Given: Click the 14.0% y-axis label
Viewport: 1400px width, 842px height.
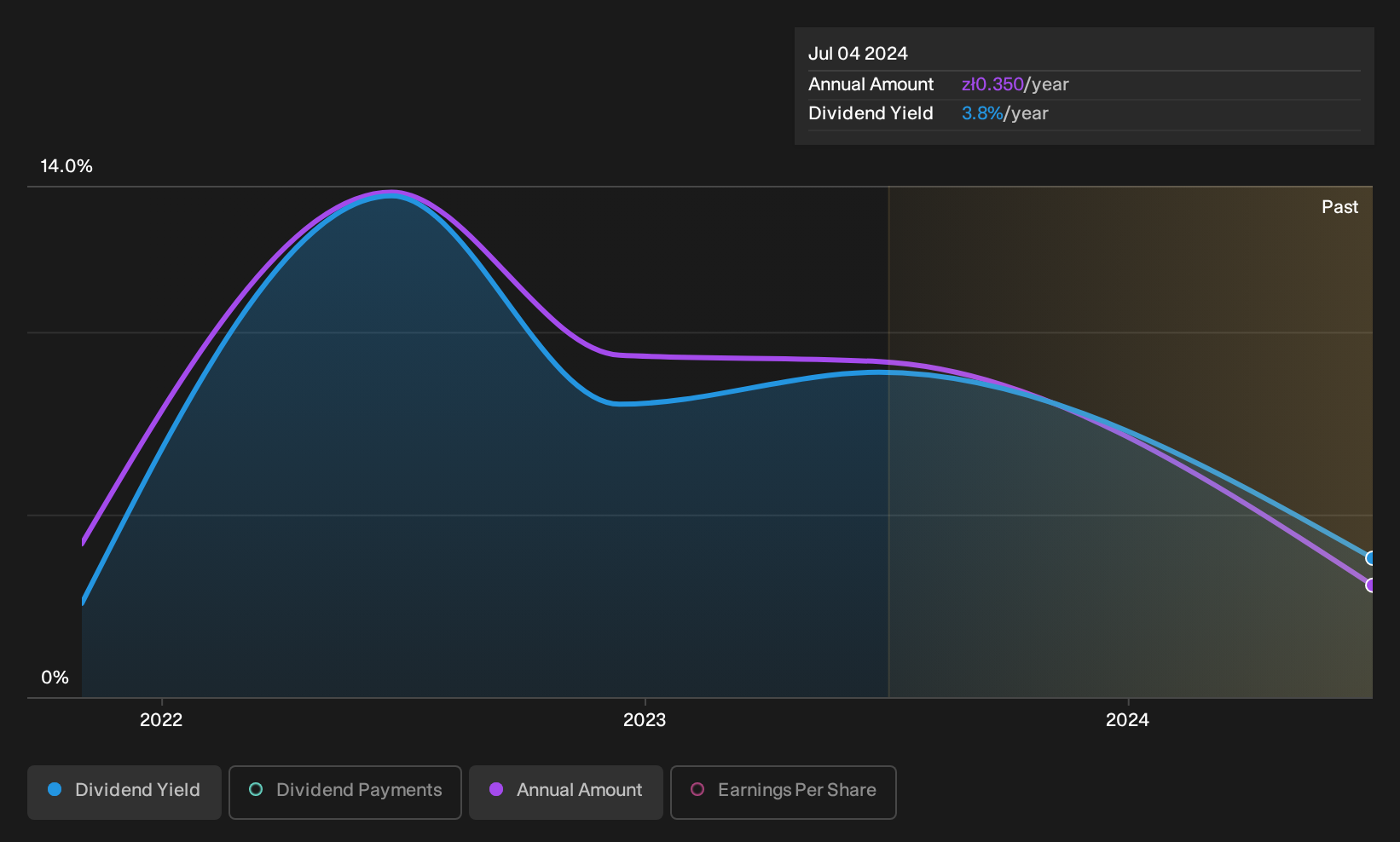Looking at the screenshot, I should (67, 166).
